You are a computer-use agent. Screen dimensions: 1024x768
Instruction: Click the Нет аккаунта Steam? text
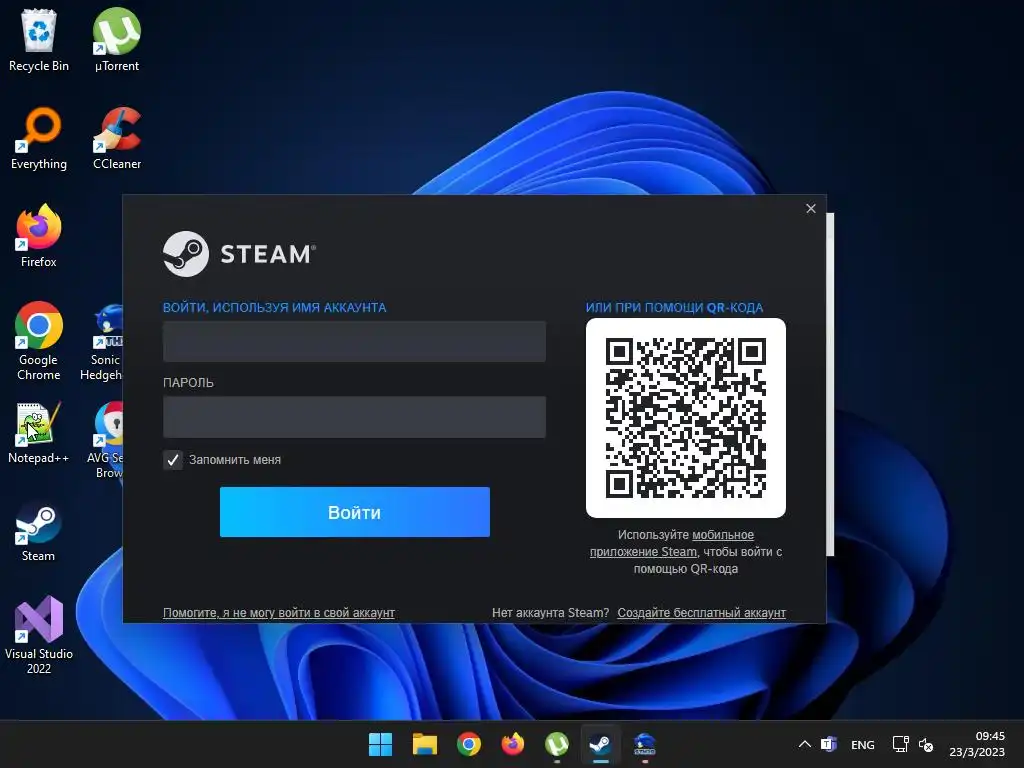[550, 613]
